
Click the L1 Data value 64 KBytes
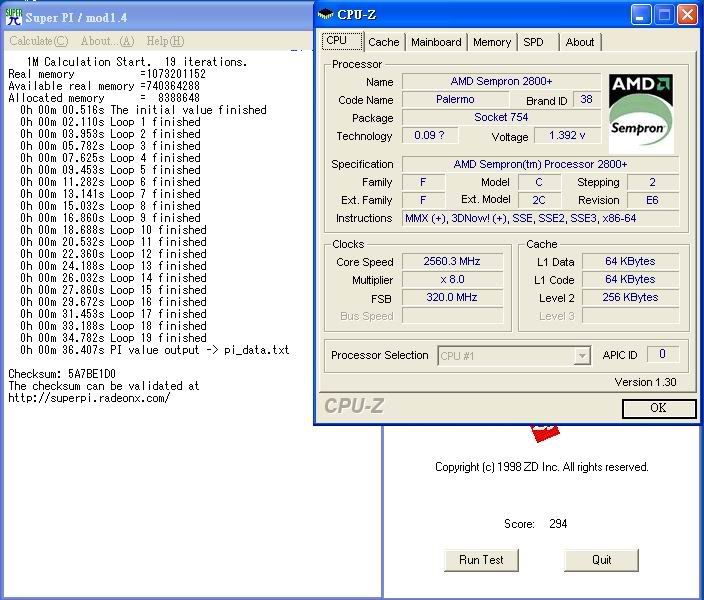point(630,261)
